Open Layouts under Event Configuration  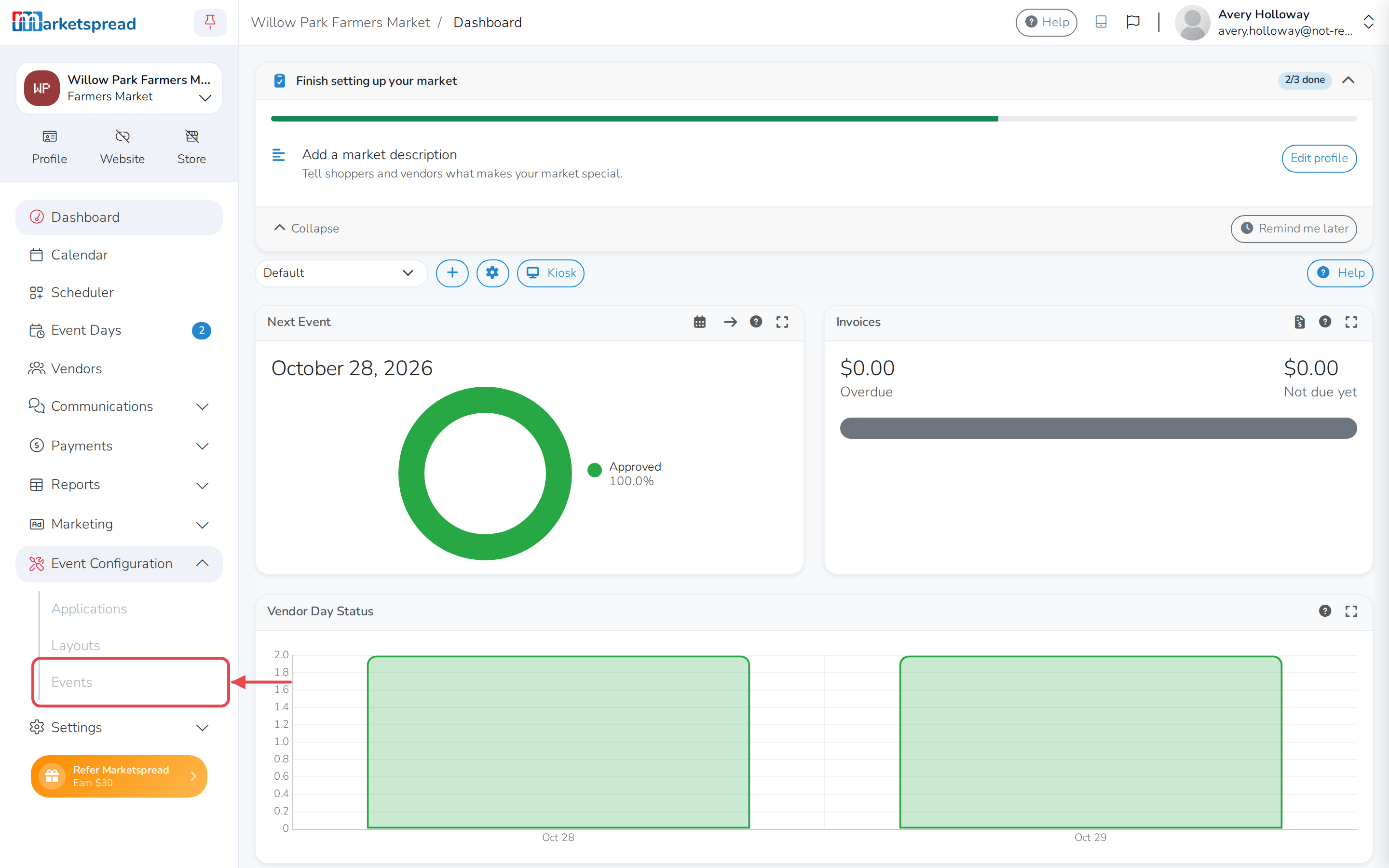131,645
